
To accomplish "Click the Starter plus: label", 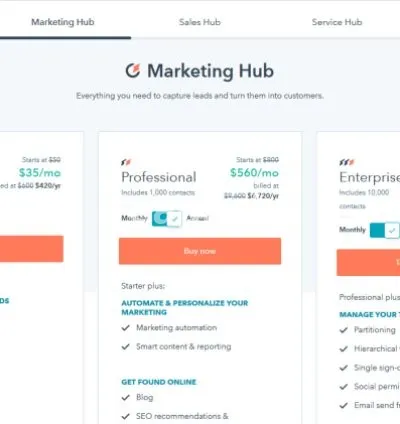I will pos(143,286).
